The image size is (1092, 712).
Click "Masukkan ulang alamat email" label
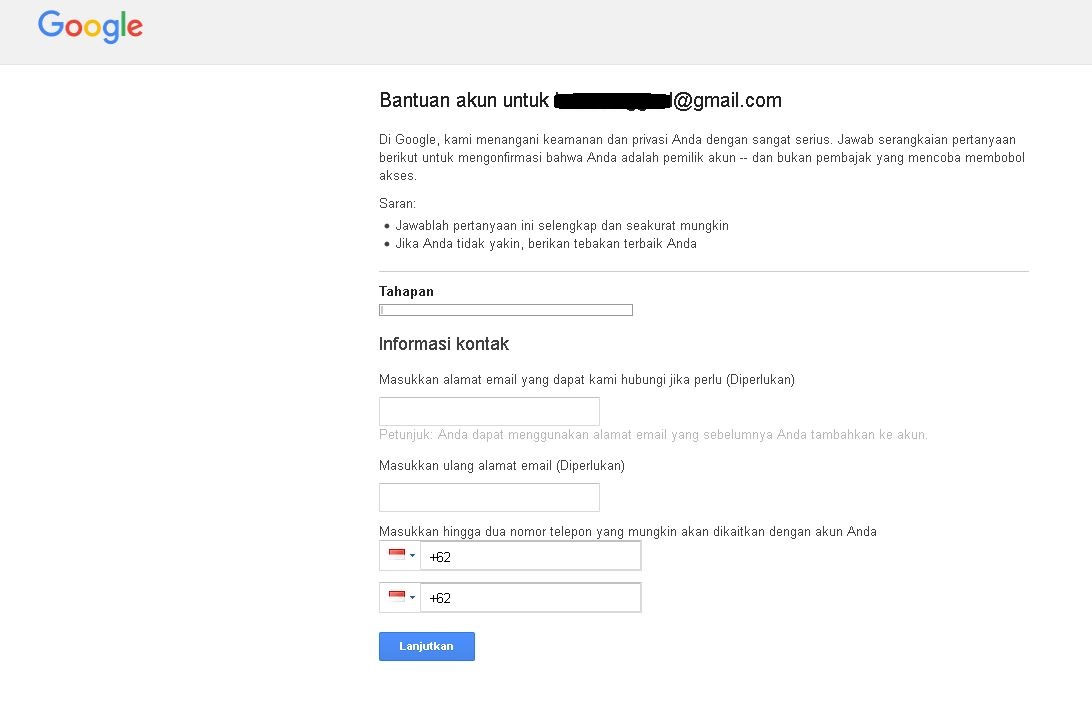pyautogui.click(x=501, y=465)
